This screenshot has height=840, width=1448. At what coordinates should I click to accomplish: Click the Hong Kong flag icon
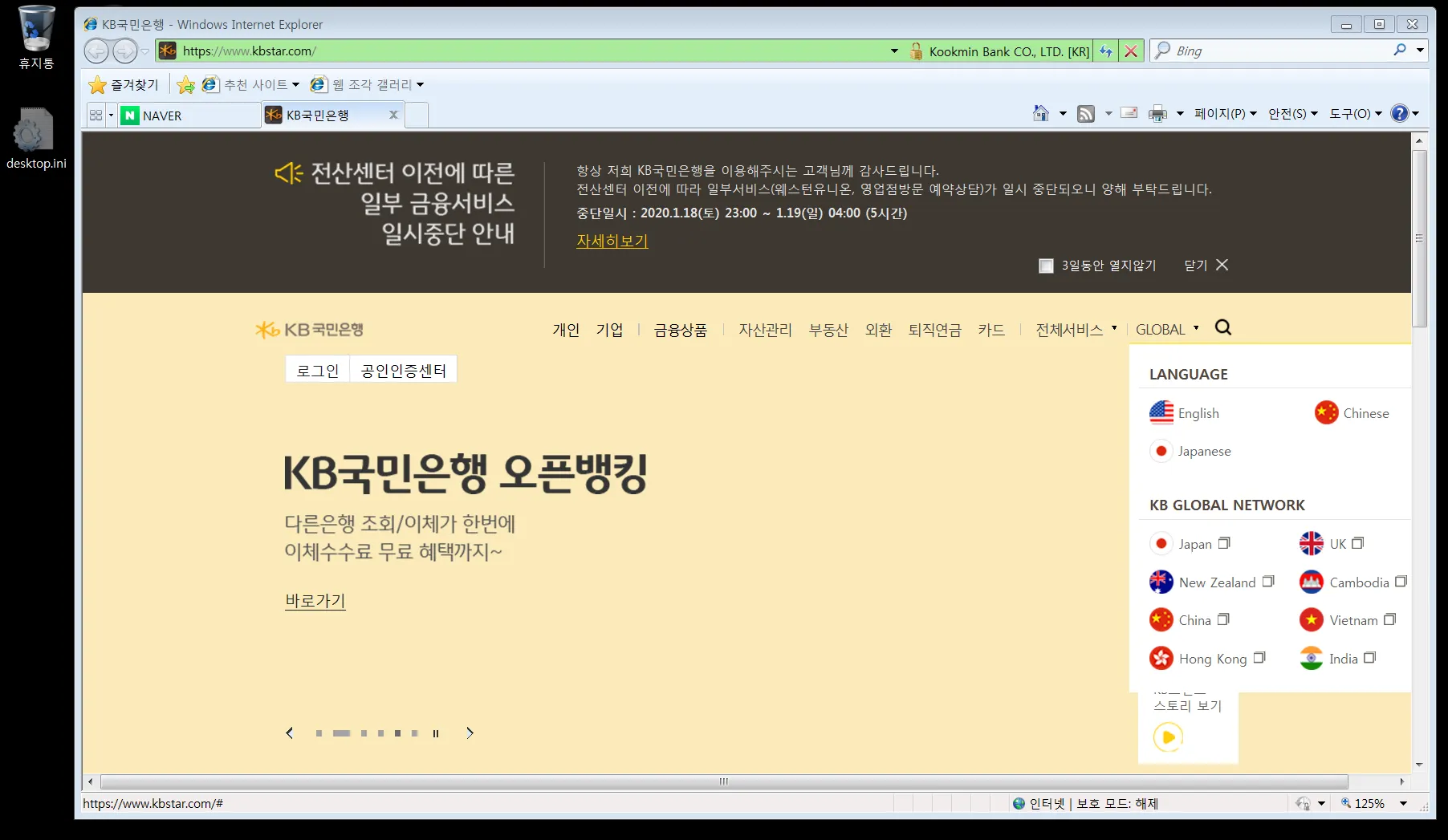pos(1161,658)
